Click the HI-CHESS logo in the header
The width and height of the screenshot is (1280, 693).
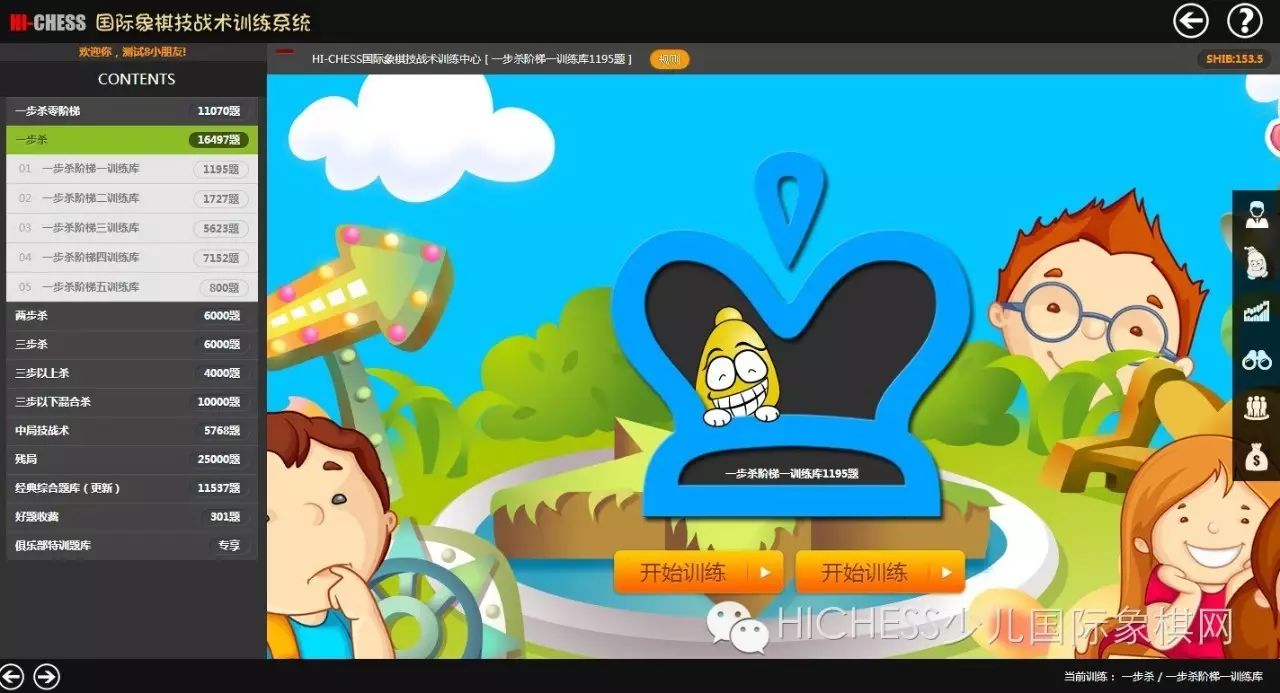[47, 21]
